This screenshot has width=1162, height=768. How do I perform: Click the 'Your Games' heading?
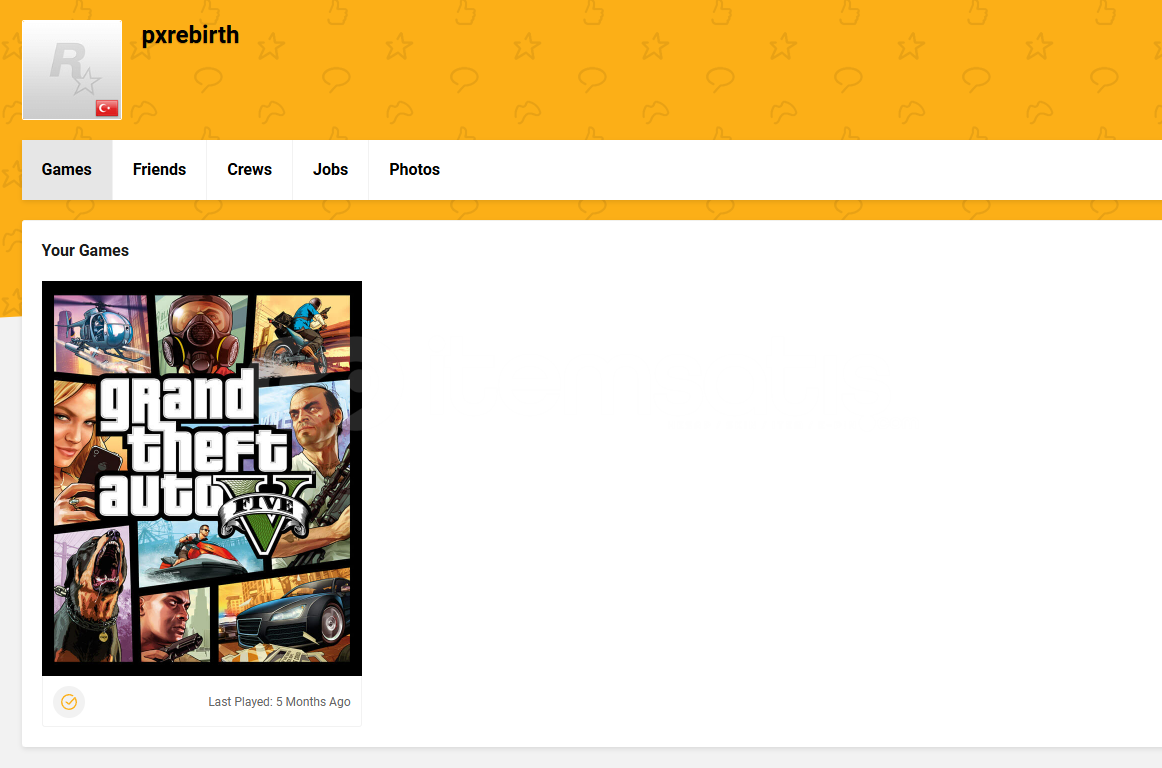pos(85,251)
